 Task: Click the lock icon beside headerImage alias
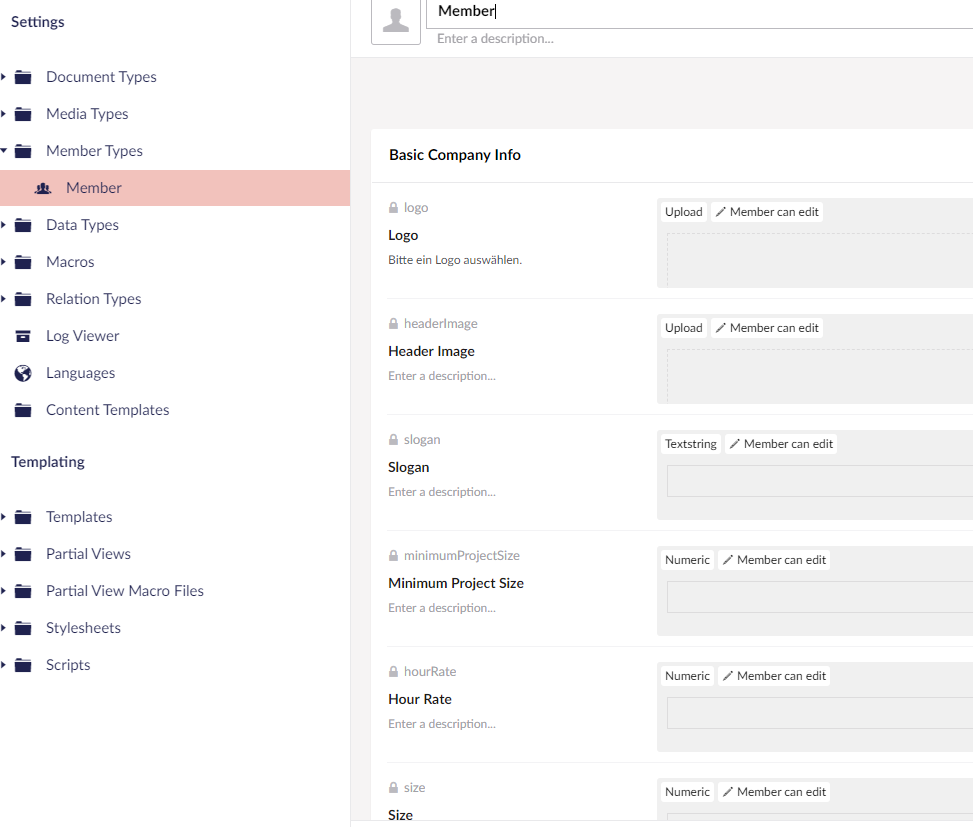(393, 323)
